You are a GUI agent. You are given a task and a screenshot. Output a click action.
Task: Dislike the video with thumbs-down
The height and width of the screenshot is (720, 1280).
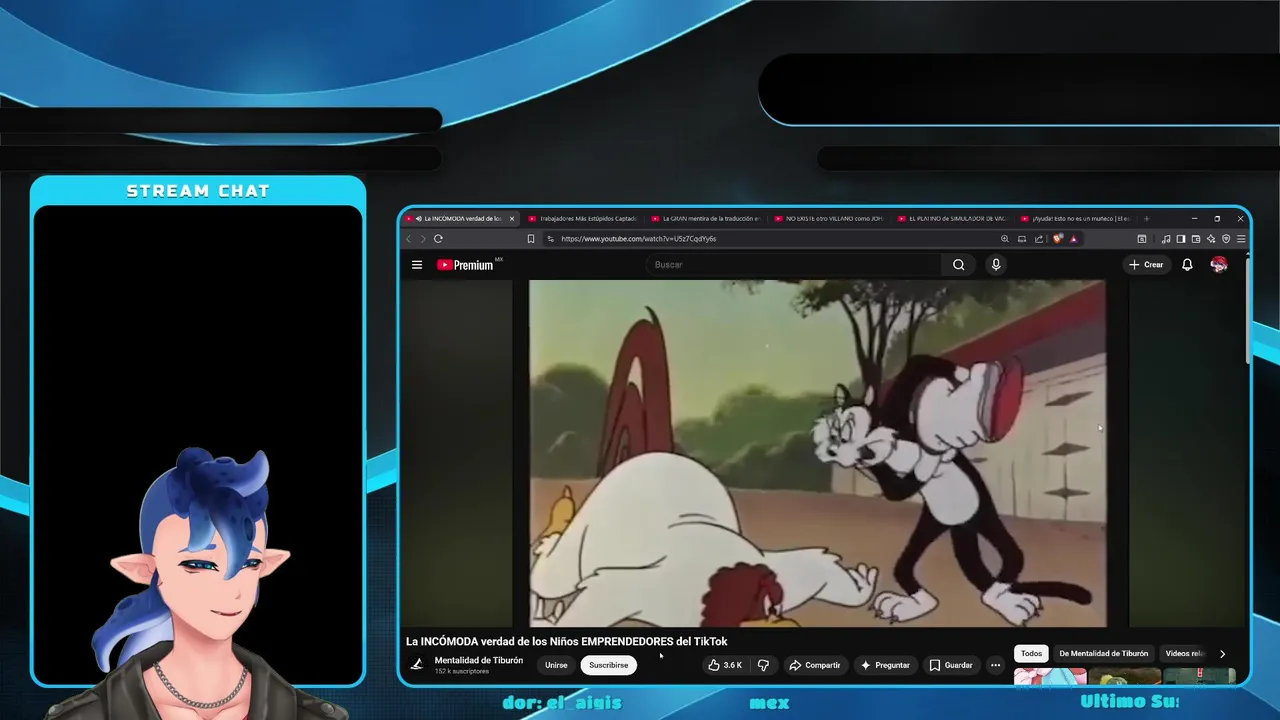(763, 665)
